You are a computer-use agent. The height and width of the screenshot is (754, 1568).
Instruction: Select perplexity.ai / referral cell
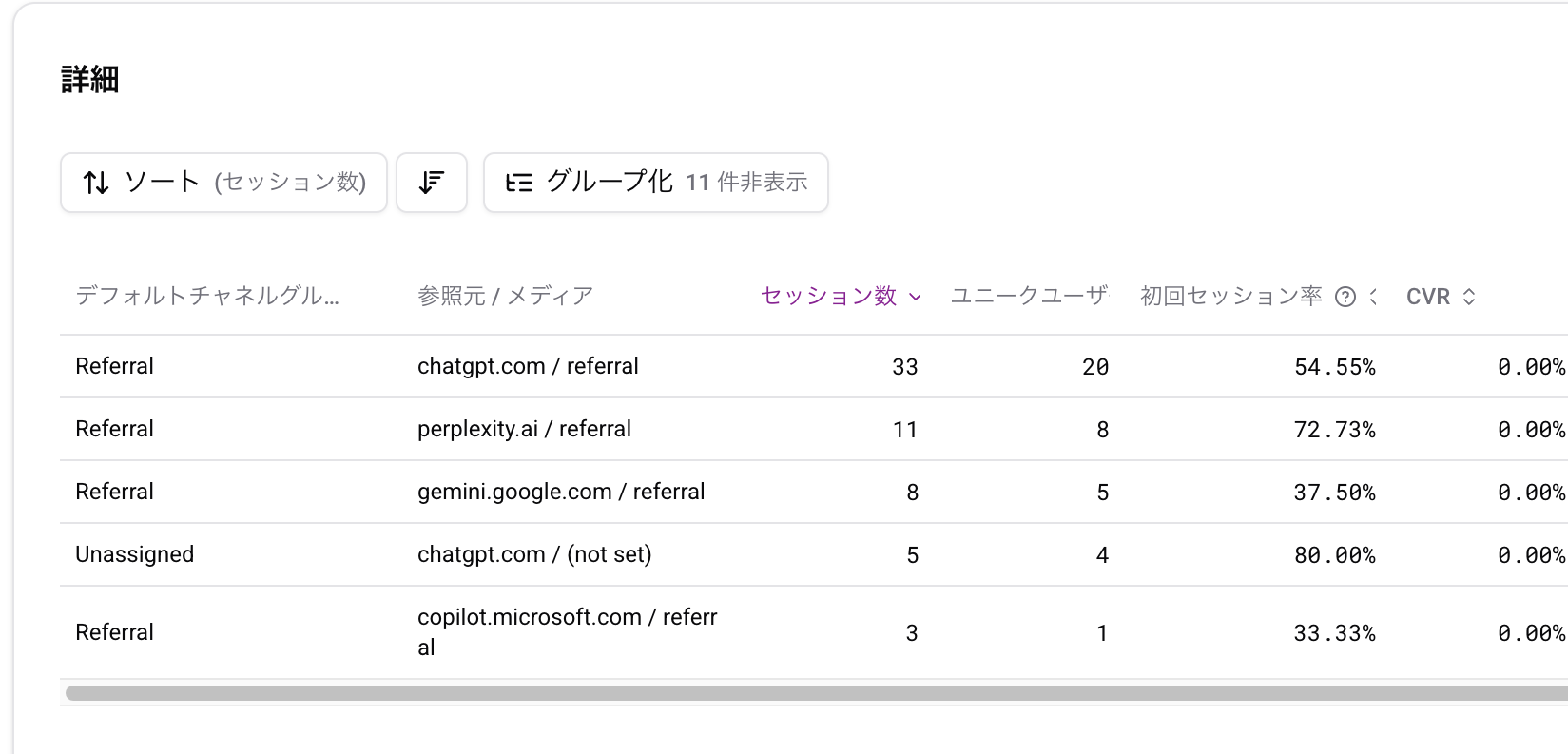pyautogui.click(x=524, y=429)
